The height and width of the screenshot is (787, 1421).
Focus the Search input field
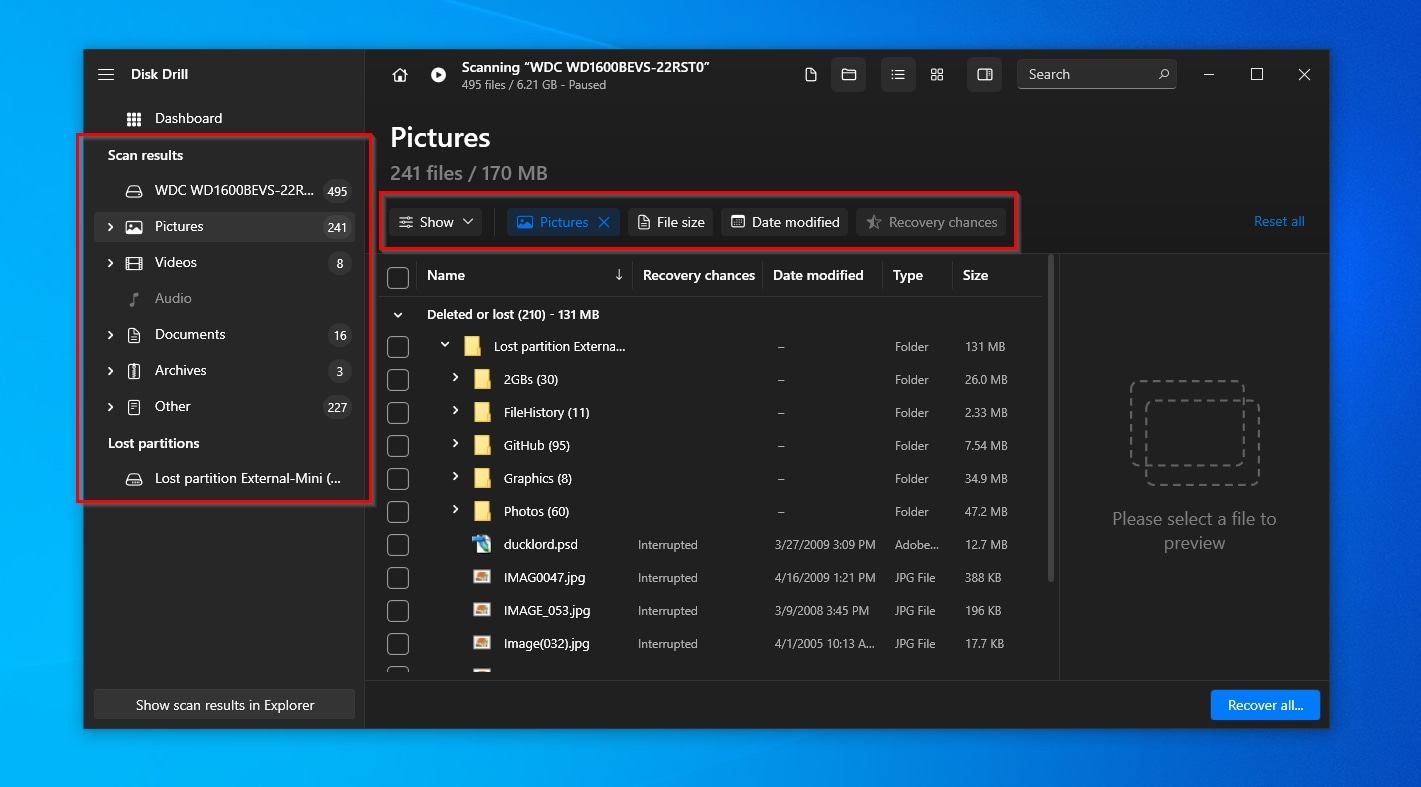pyautogui.click(x=1097, y=74)
